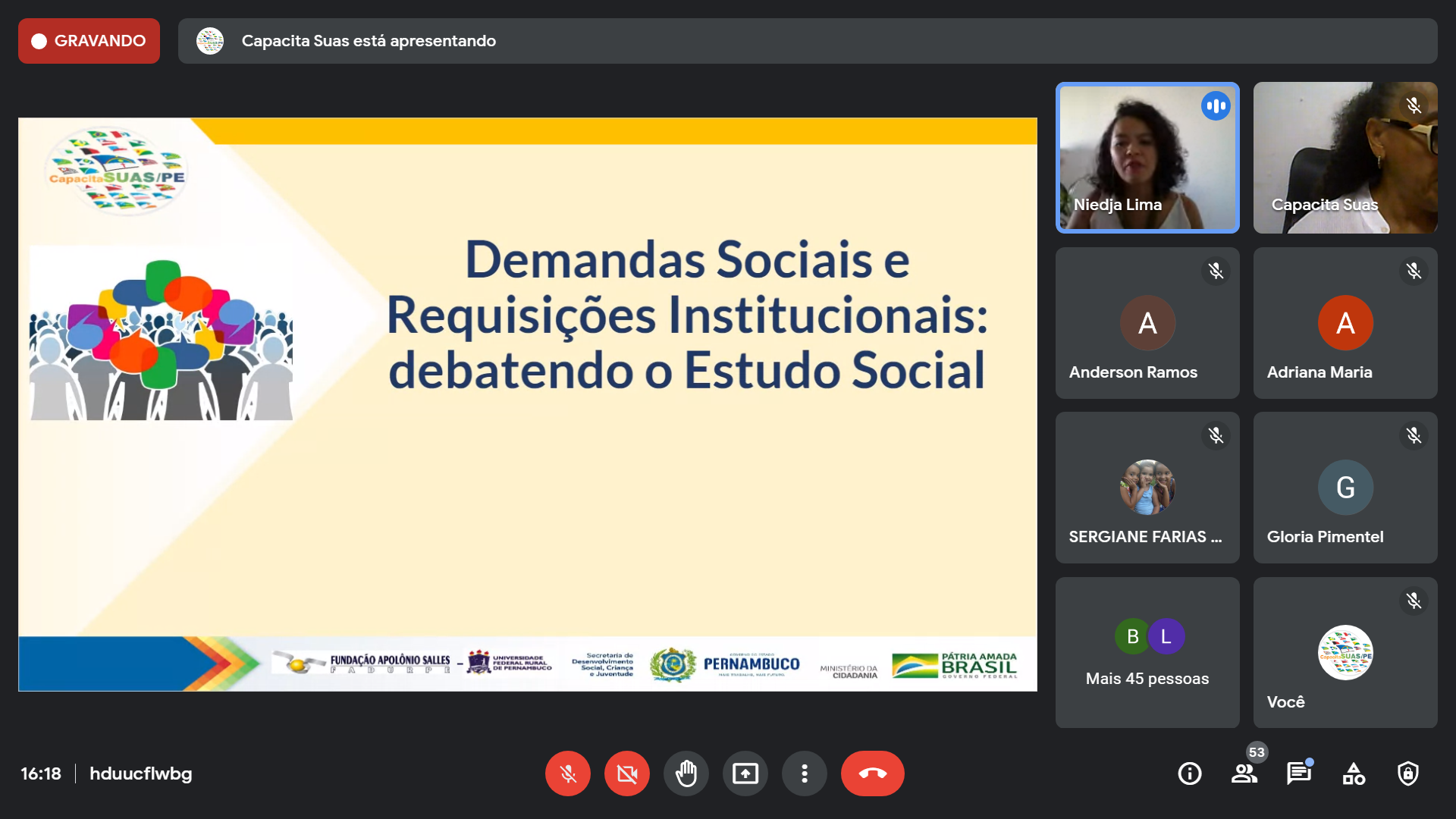Open the chat messages panel
Image resolution: width=1456 pixels, height=819 pixels.
[x=1298, y=773]
